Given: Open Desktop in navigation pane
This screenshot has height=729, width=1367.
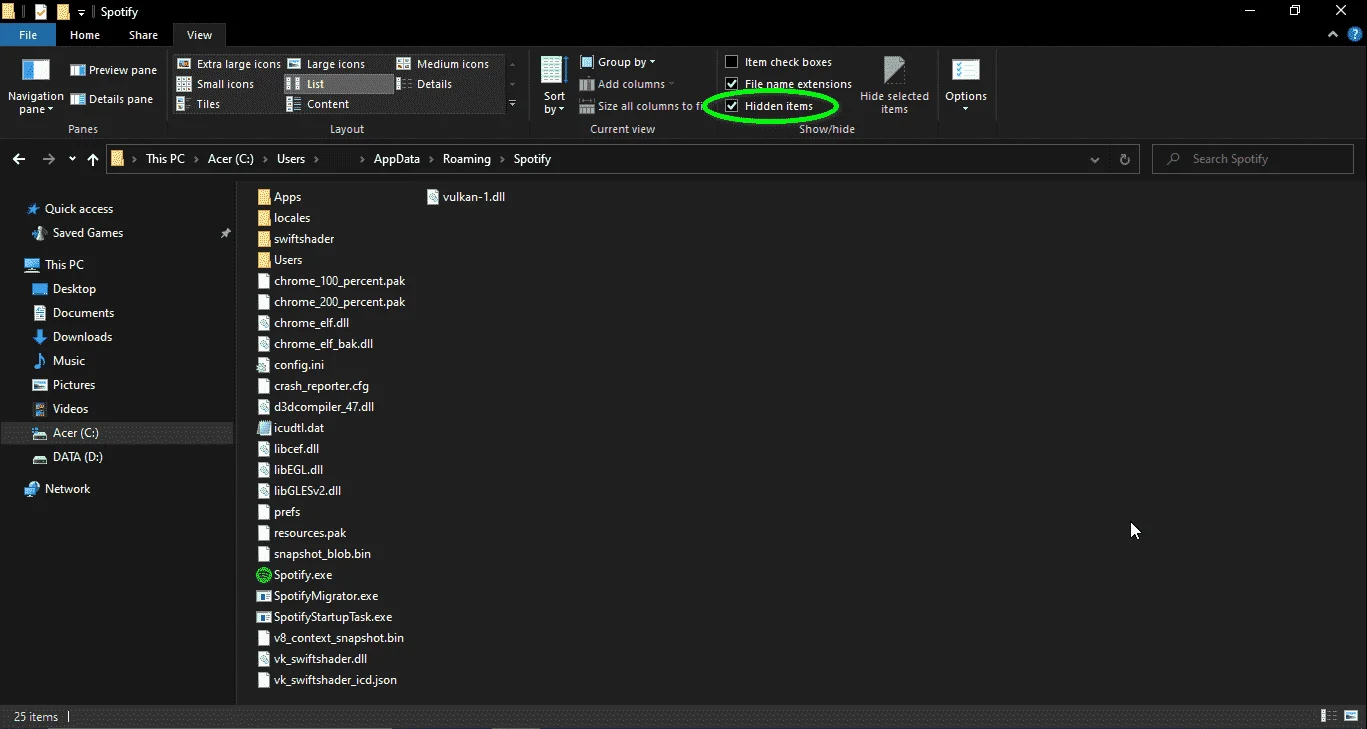Looking at the screenshot, I should point(74,289).
